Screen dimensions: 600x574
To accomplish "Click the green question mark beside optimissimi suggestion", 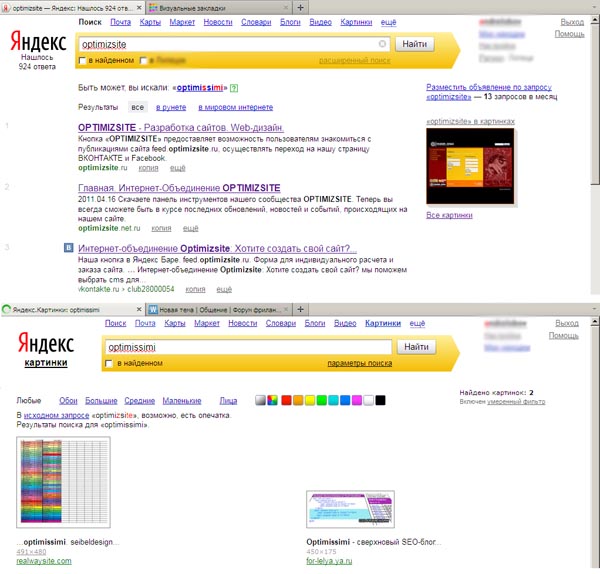I will pyautogui.click(x=234, y=88).
